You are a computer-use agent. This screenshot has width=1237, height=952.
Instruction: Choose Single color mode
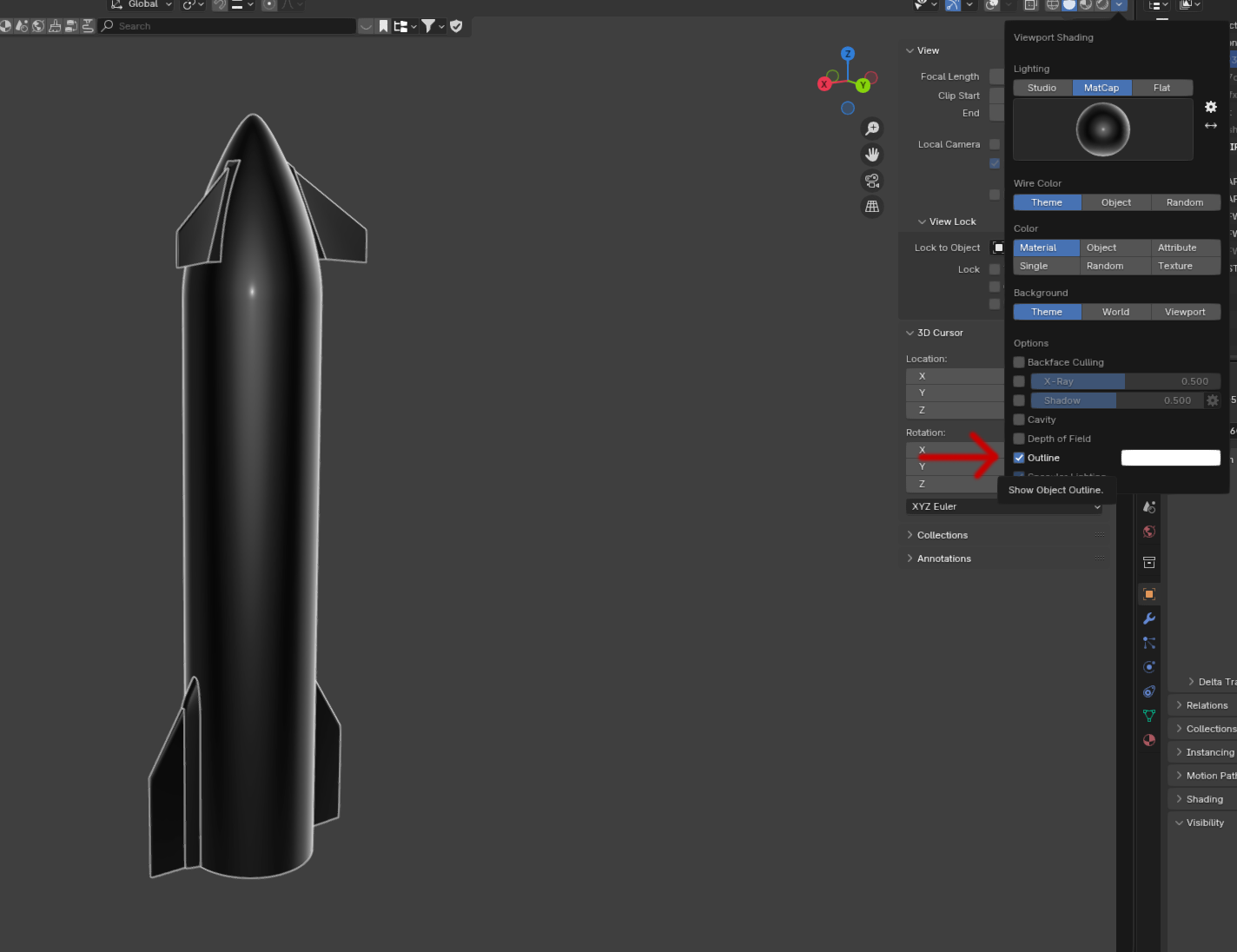pos(1047,266)
